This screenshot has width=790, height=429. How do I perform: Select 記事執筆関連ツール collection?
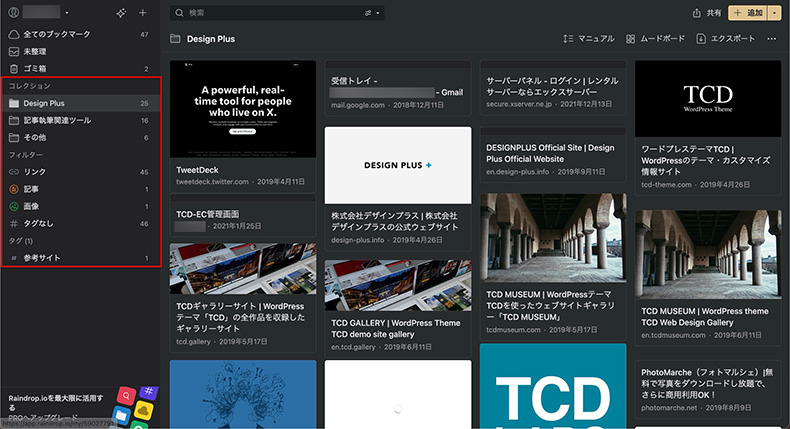[x=81, y=120]
